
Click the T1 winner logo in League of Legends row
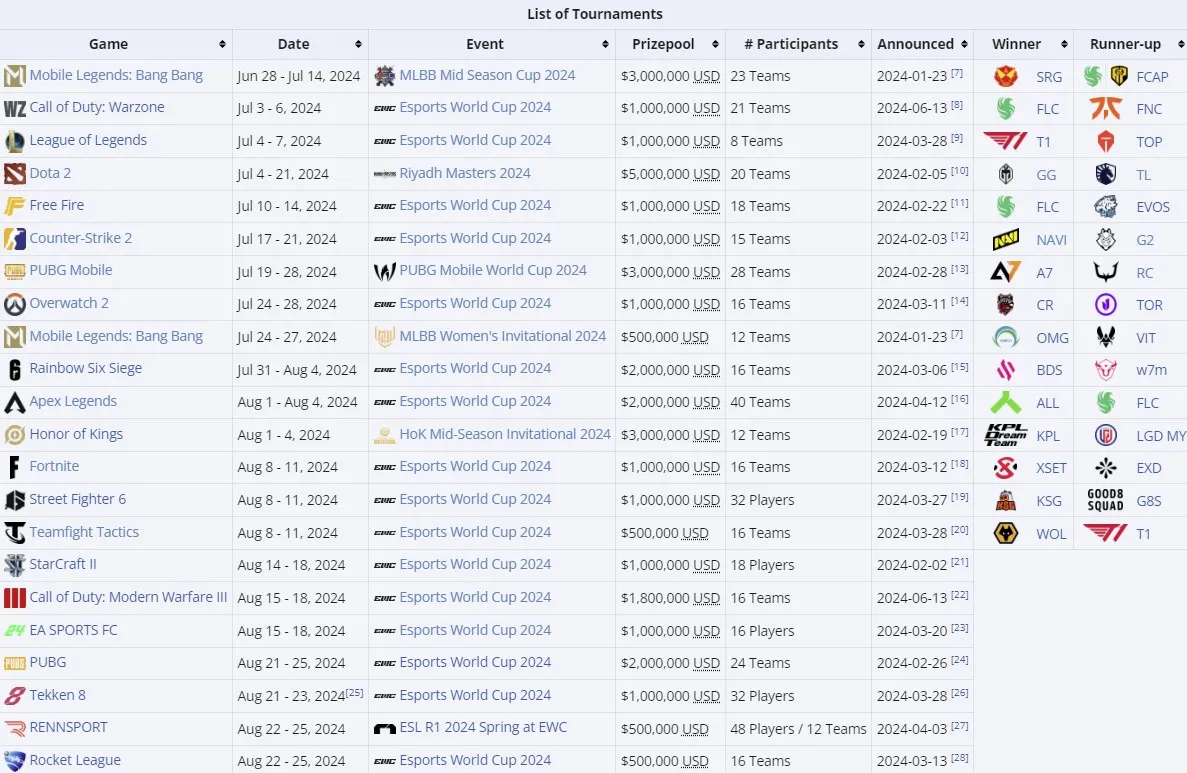[1005, 142]
